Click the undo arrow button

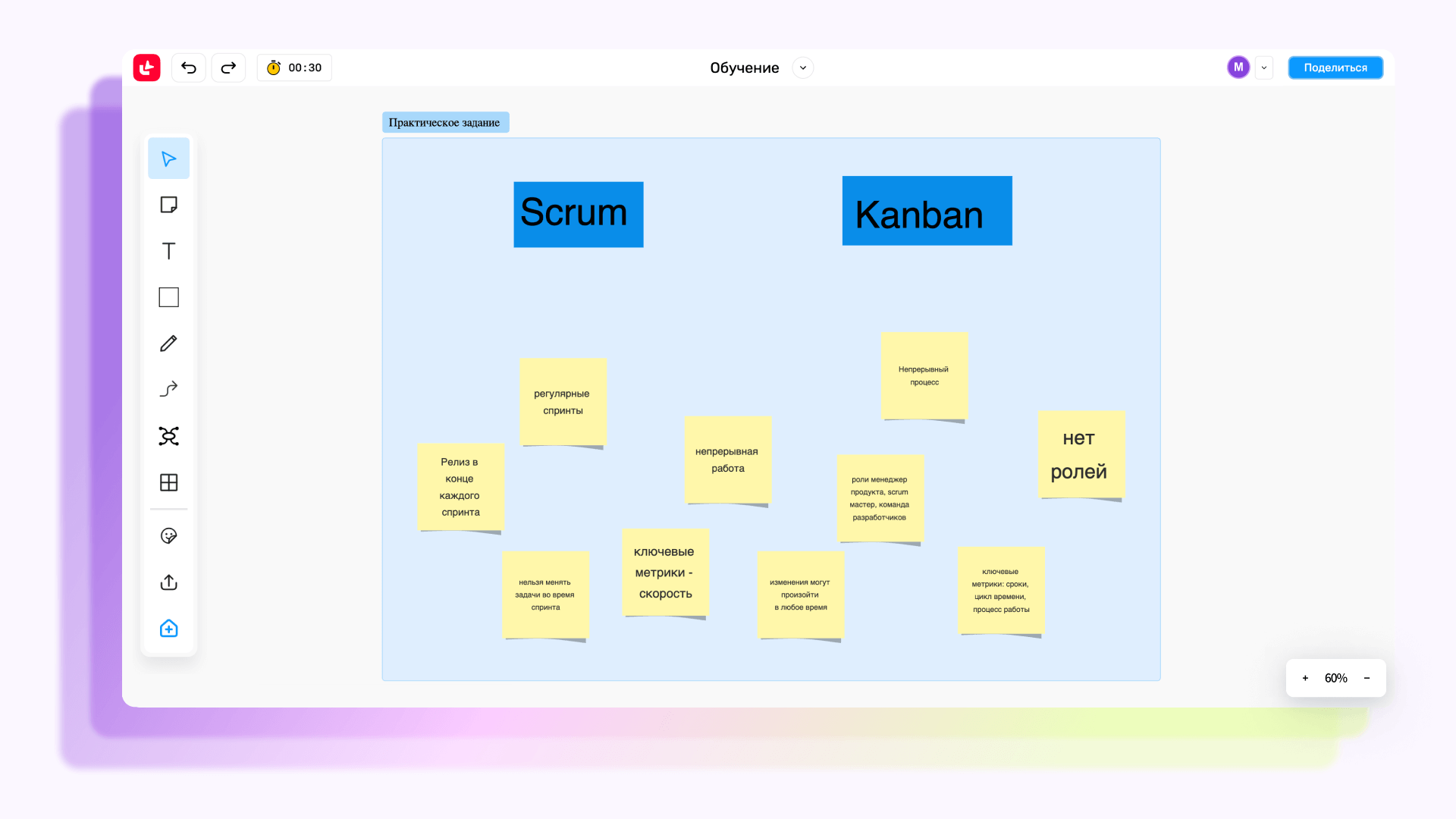tap(189, 67)
